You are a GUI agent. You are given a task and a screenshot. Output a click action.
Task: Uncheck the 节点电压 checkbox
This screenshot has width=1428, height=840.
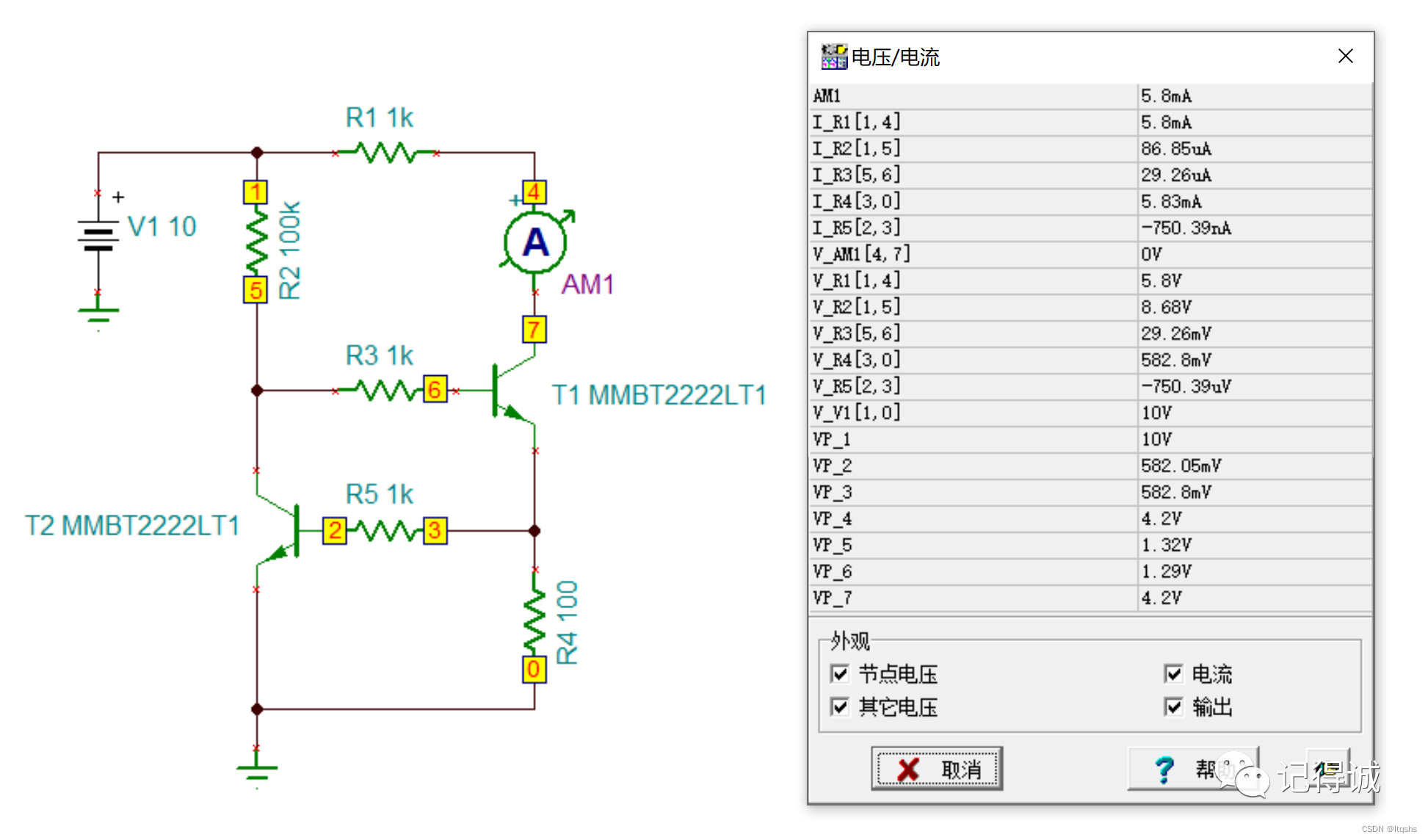tap(840, 673)
